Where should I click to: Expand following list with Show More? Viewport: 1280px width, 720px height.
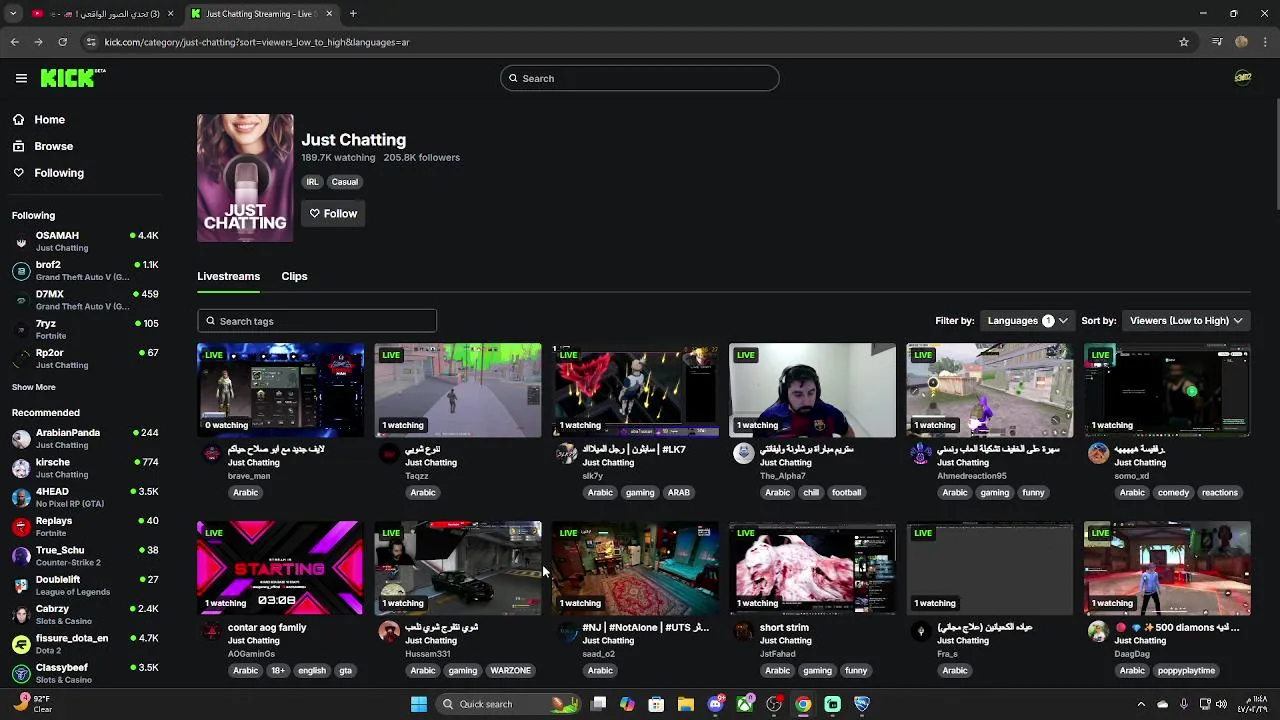pos(33,387)
